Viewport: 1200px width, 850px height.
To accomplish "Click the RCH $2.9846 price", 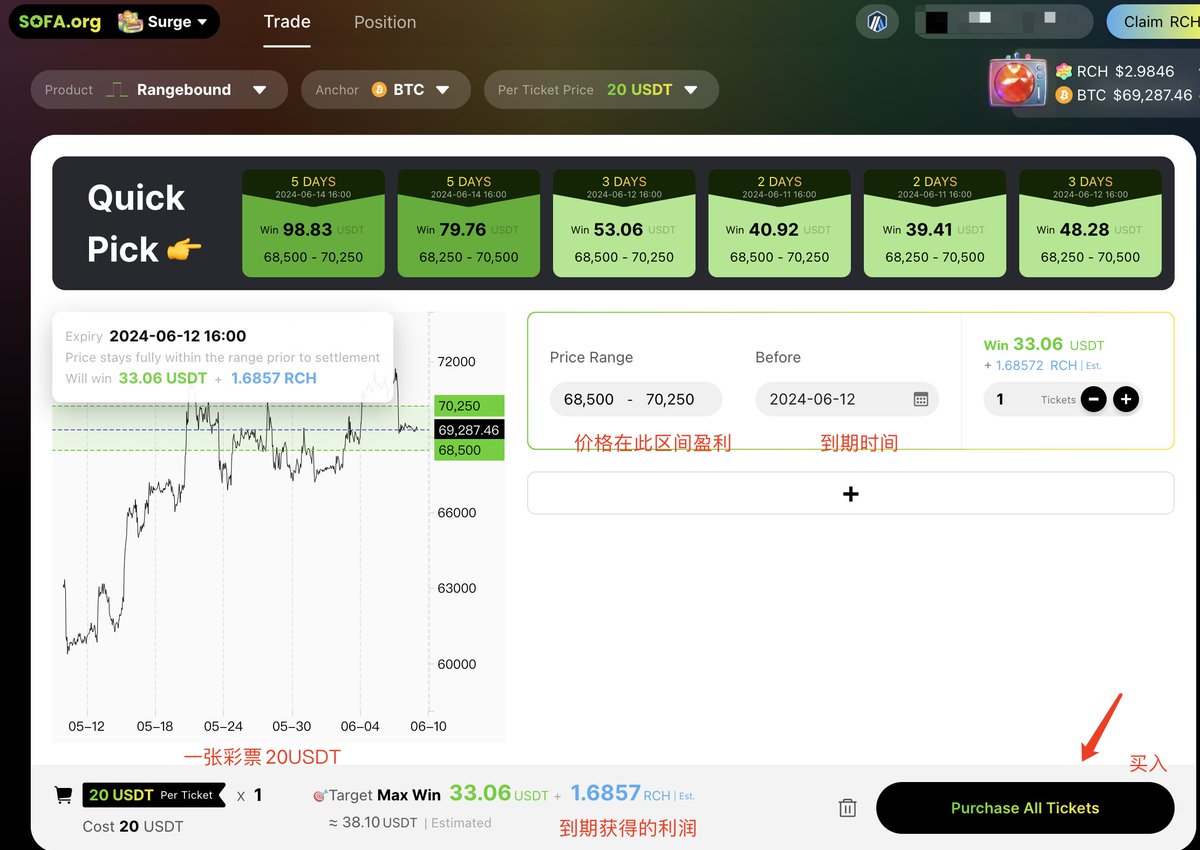I will pos(1114,72).
